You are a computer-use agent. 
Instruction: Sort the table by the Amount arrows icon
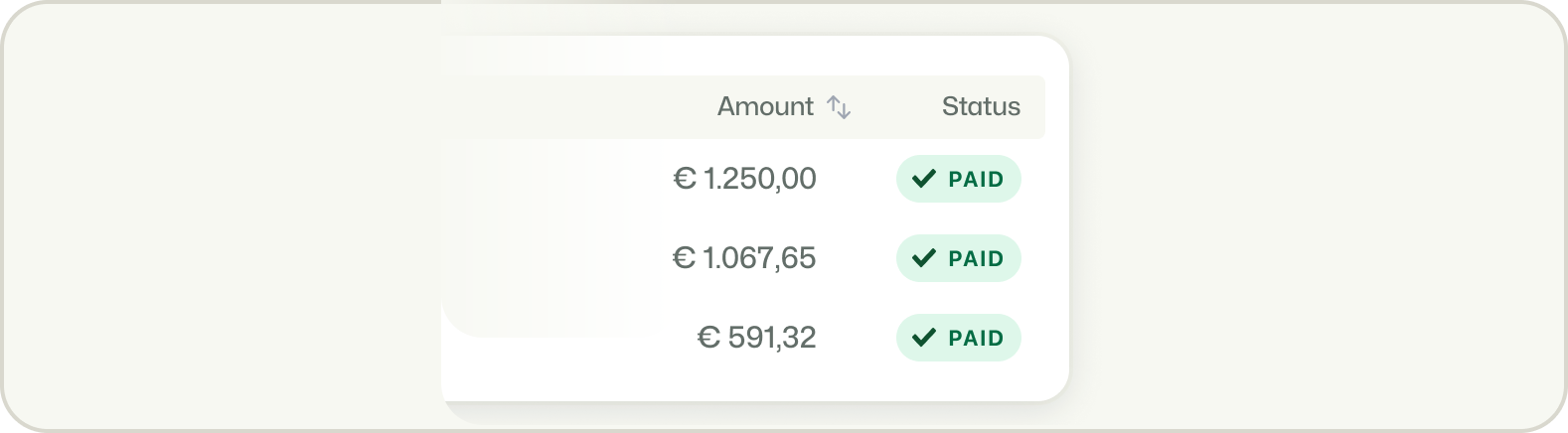pyautogui.click(x=839, y=107)
